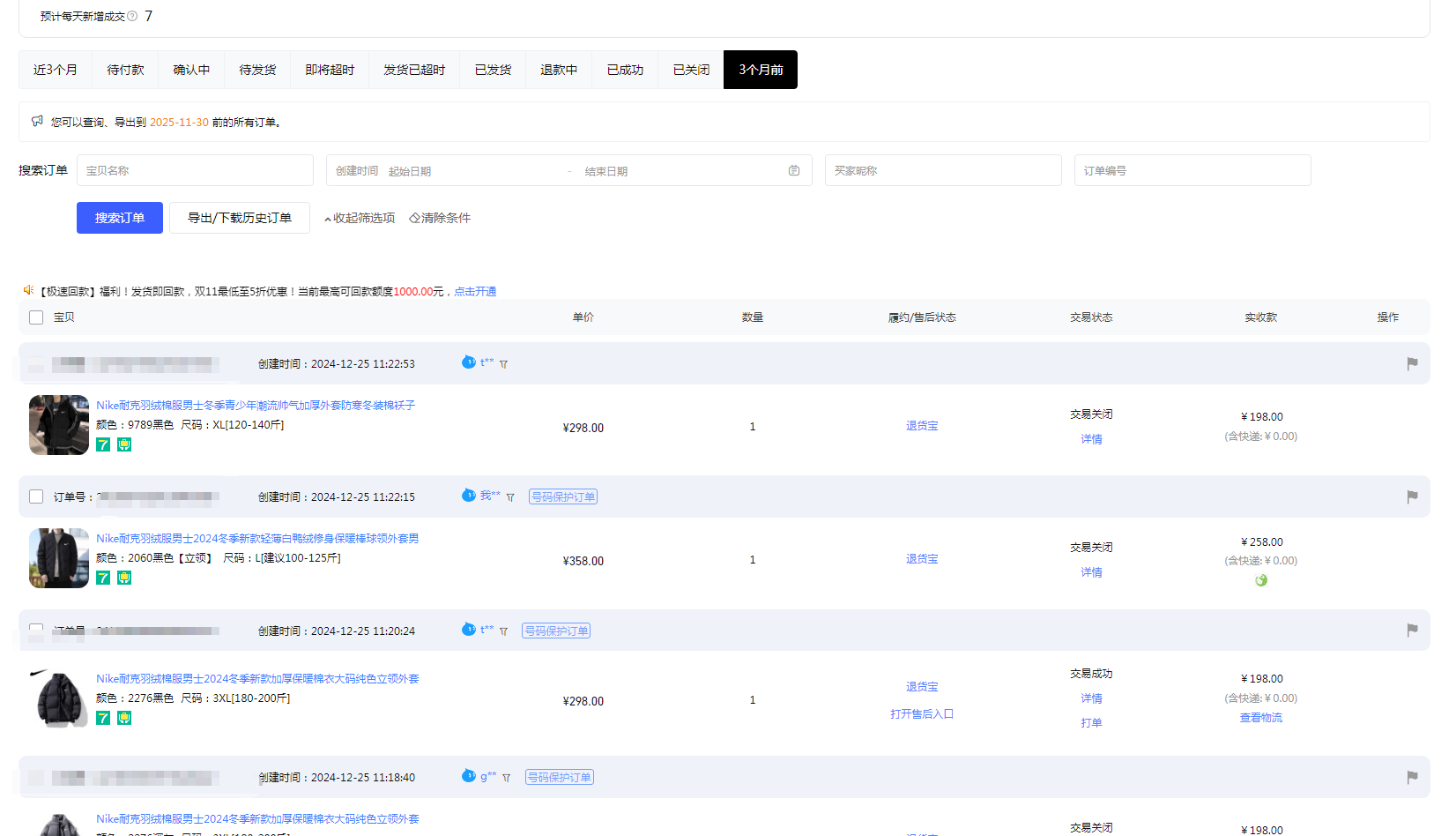
Task: Open thumbnail of 9789黑色 jacket
Action: point(59,425)
